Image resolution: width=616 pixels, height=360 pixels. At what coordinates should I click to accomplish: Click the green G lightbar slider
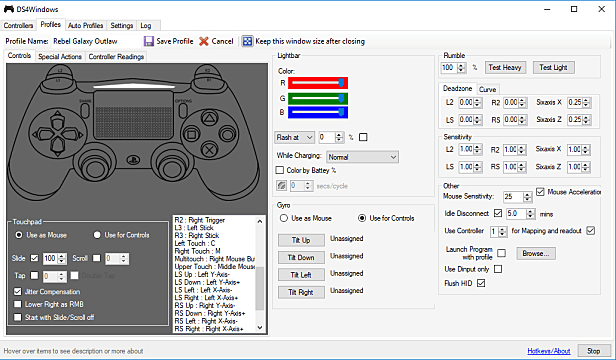tap(318, 98)
